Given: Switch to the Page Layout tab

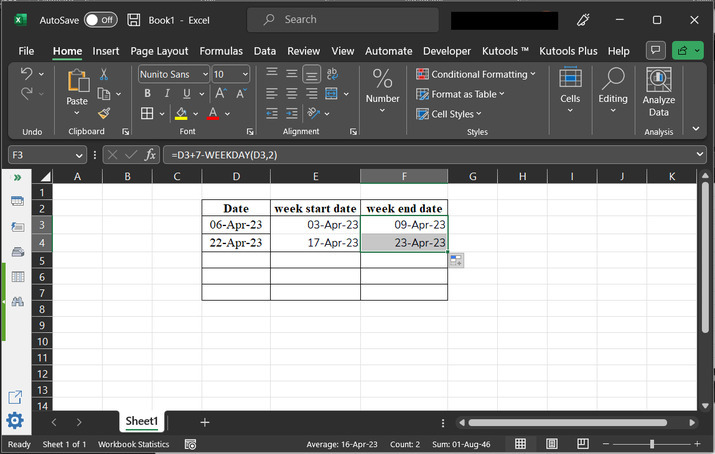Looking at the screenshot, I should pyautogui.click(x=159, y=51).
